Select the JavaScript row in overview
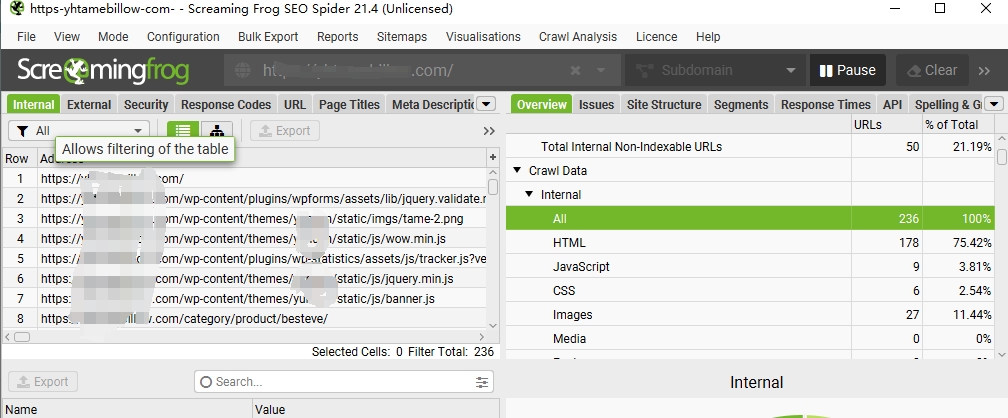The height and width of the screenshot is (418, 1008). 750,266
